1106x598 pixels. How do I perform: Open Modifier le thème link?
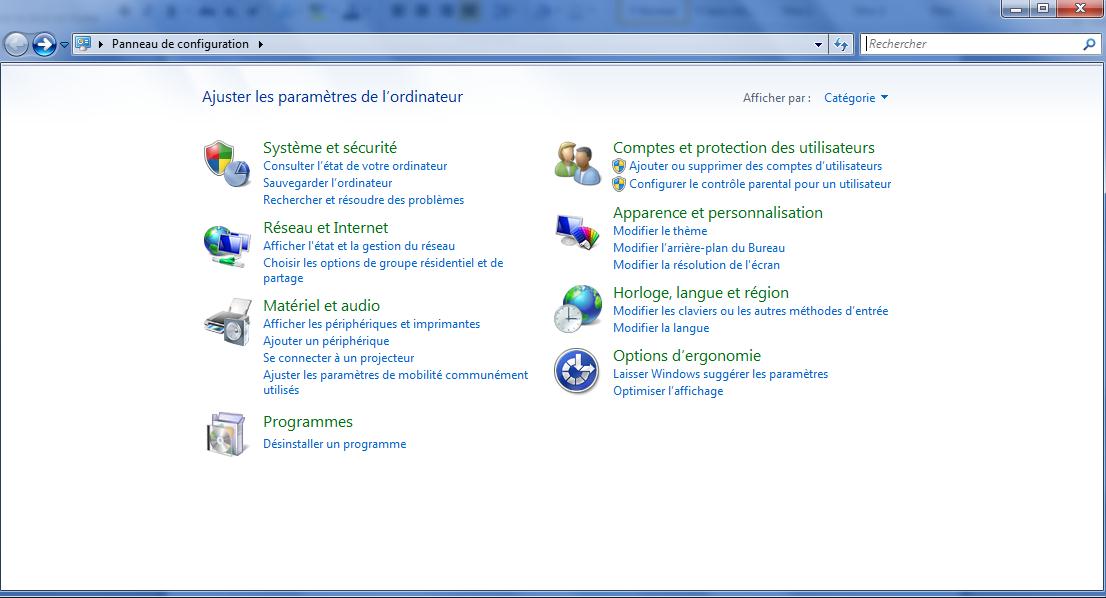[x=659, y=231]
